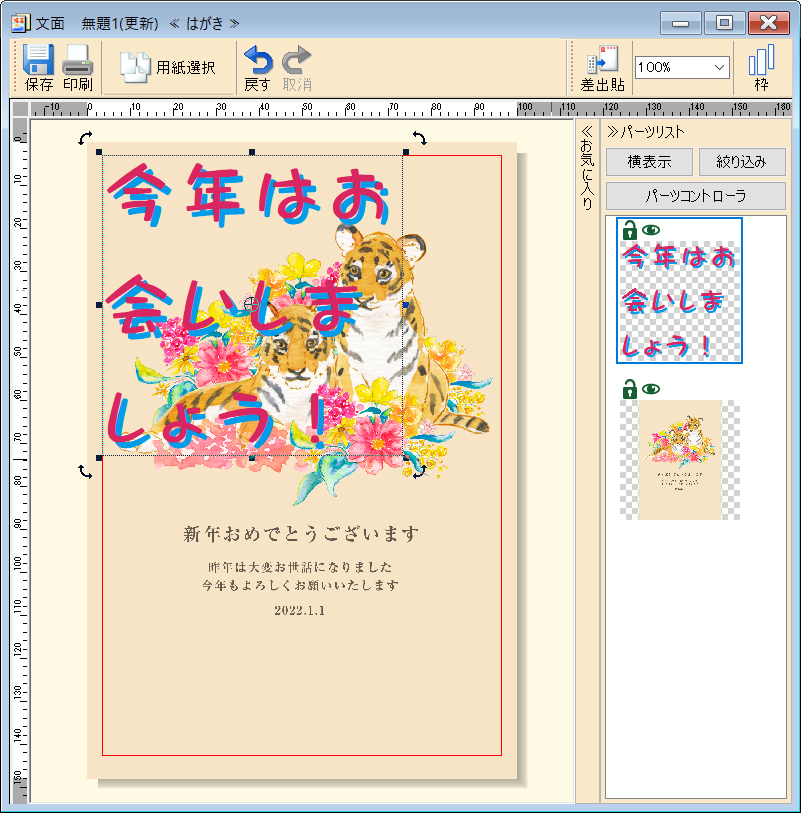Select the tiger postcard thumbnail in parts list

pos(680,459)
